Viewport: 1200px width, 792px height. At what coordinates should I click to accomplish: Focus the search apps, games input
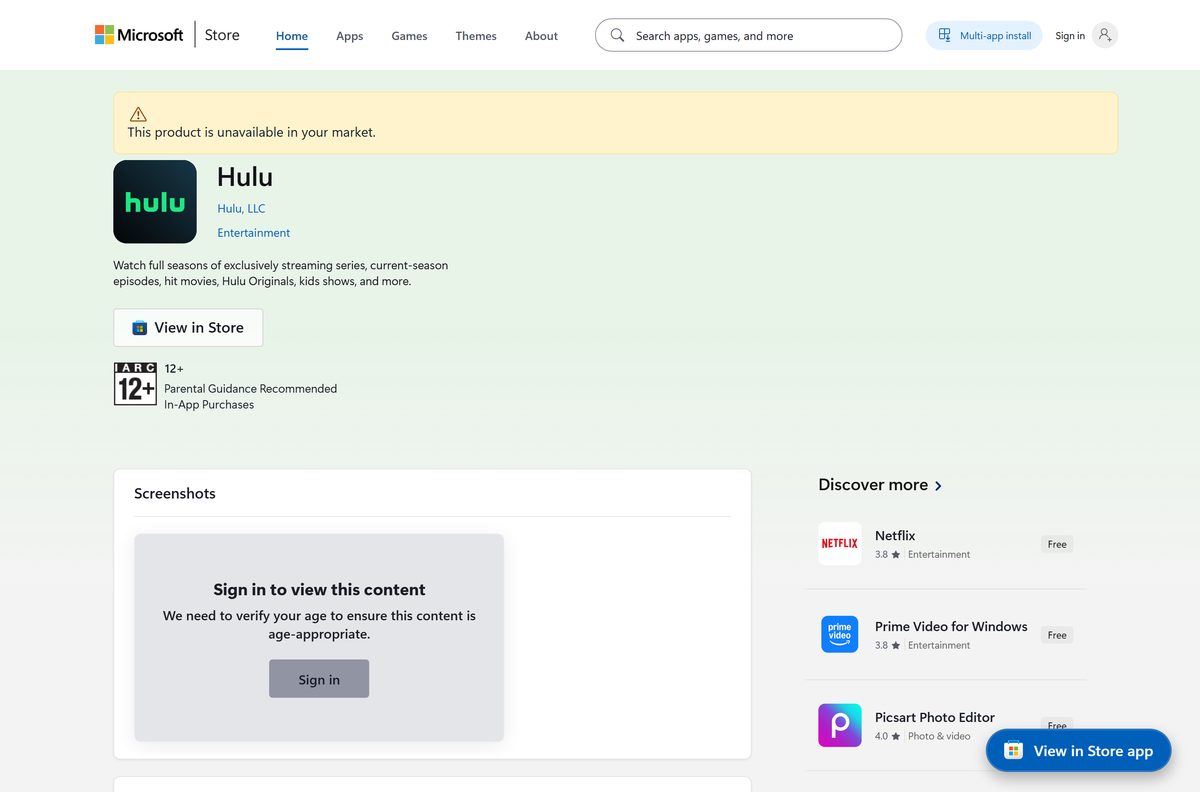(748, 35)
